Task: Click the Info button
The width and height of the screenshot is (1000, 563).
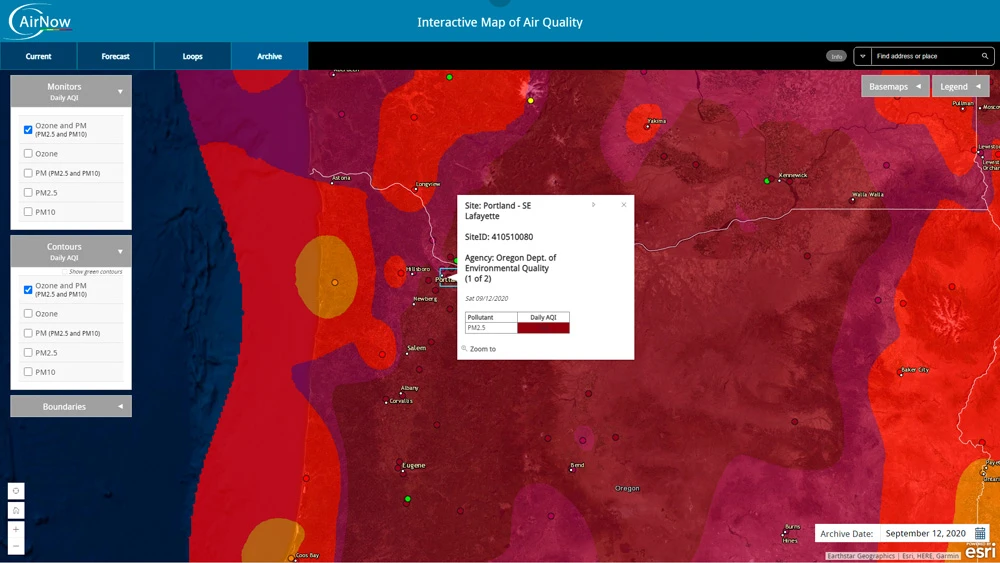Action: tap(836, 56)
